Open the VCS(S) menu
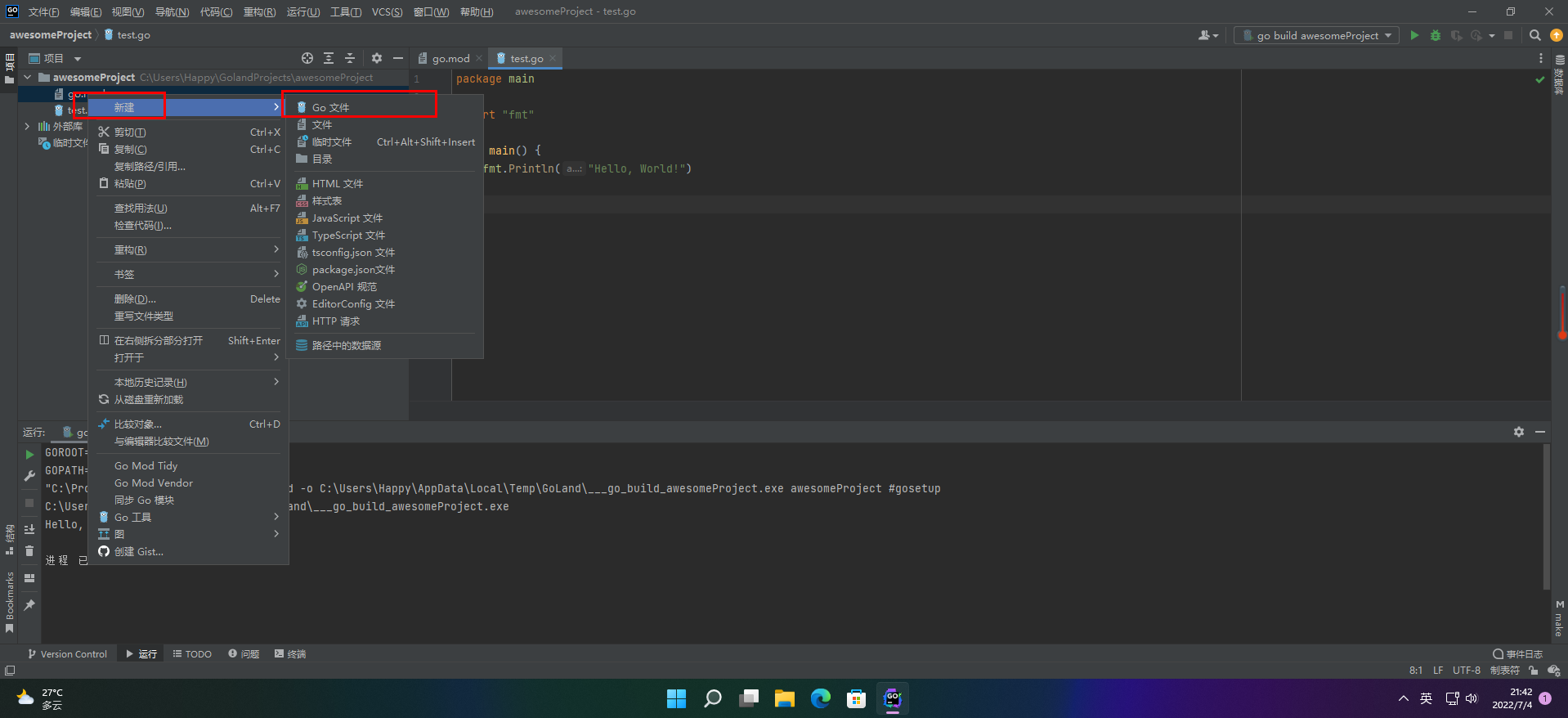 coord(387,11)
